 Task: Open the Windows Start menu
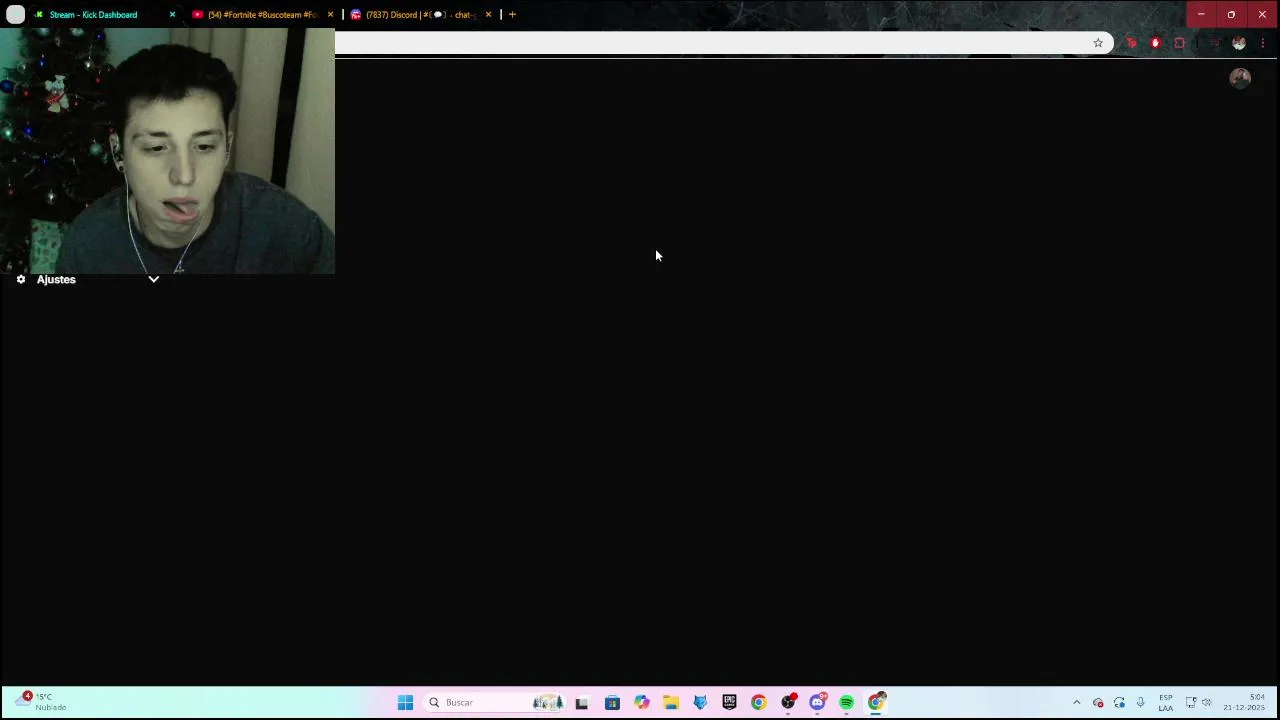[x=405, y=703]
